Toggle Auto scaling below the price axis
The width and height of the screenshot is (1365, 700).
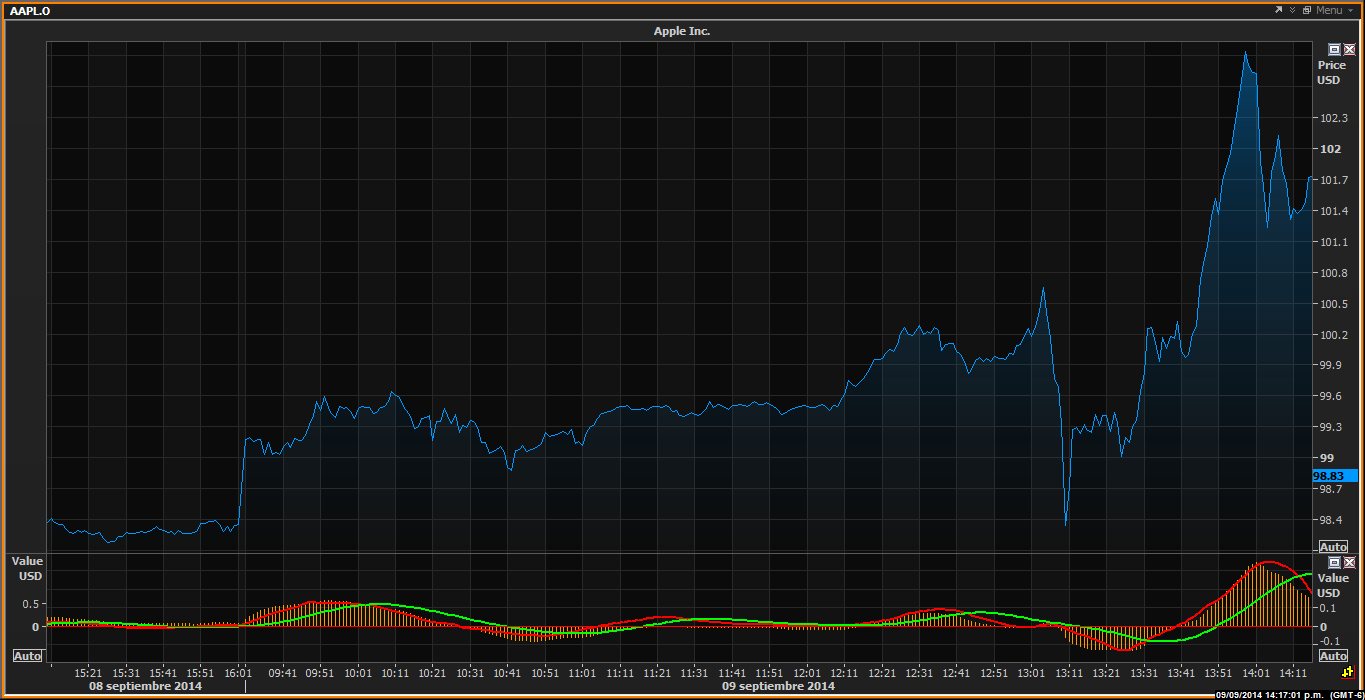[1333, 547]
